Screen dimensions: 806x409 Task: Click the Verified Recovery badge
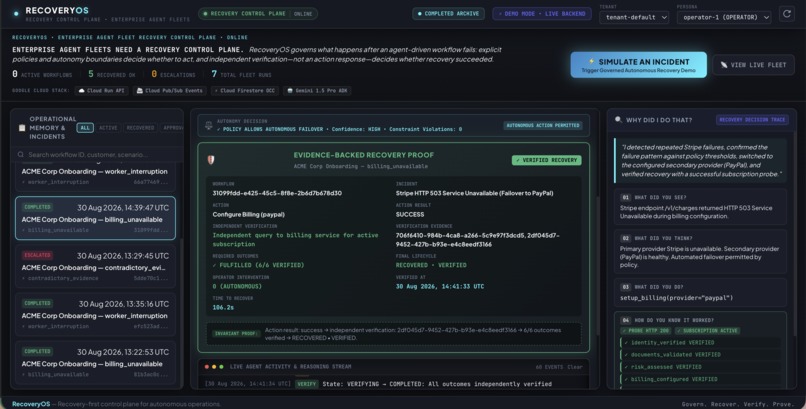click(x=546, y=160)
